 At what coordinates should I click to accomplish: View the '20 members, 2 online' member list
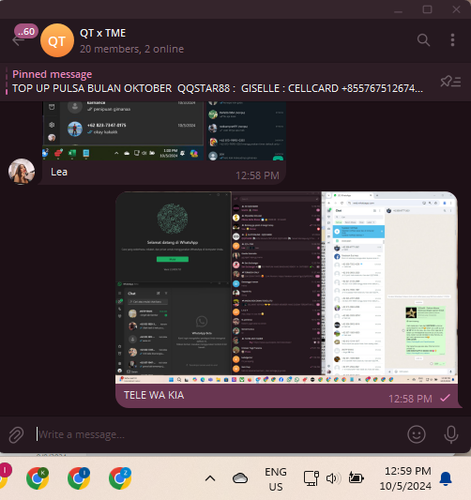132,49
